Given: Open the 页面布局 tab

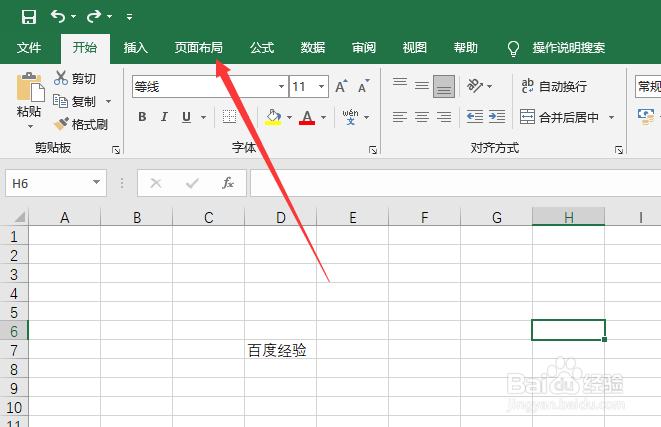Looking at the screenshot, I should (199, 48).
